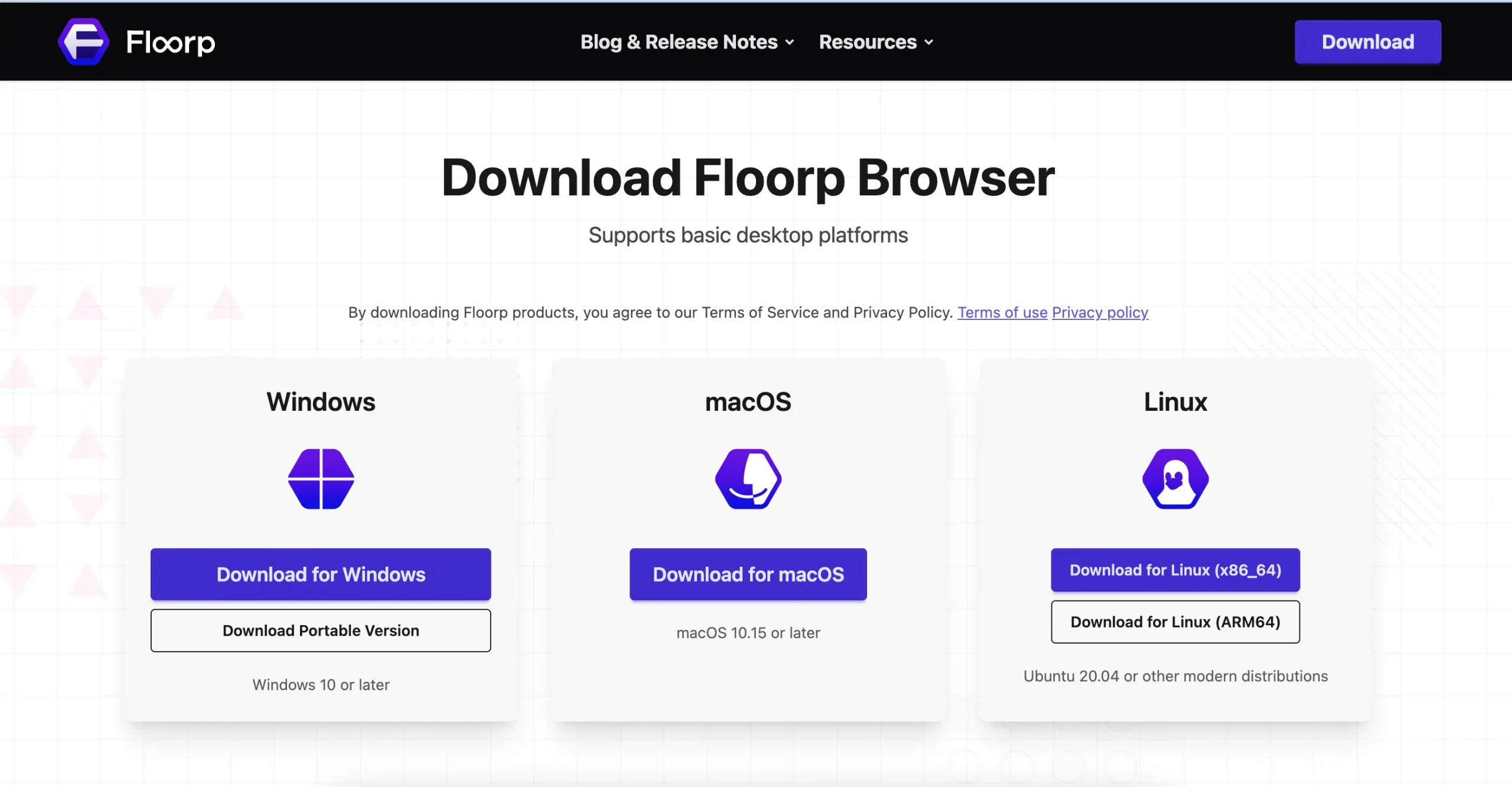Click 'Ubuntu 20.04 or other modern distributions' text

pyautogui.click(x=1175, y=676)
